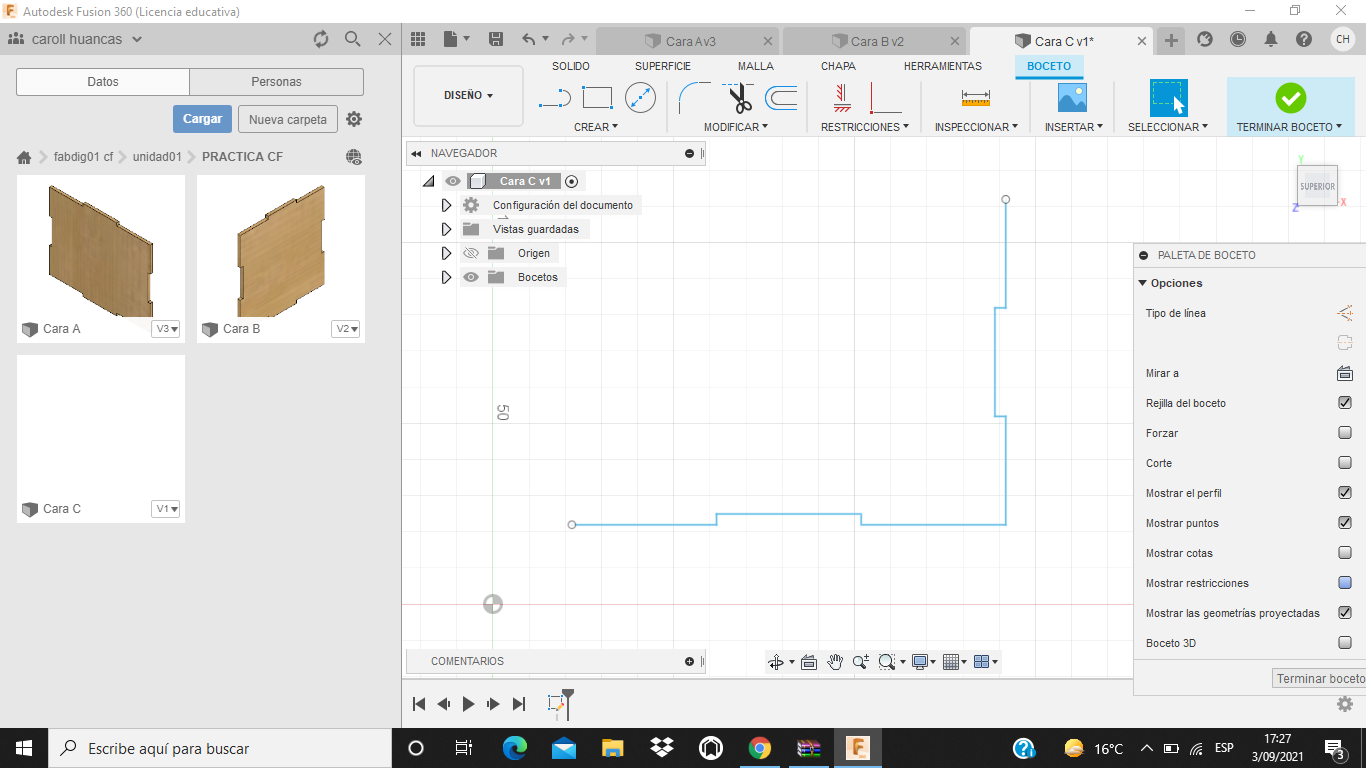Open the help question mark menu

coord(1304,39)
